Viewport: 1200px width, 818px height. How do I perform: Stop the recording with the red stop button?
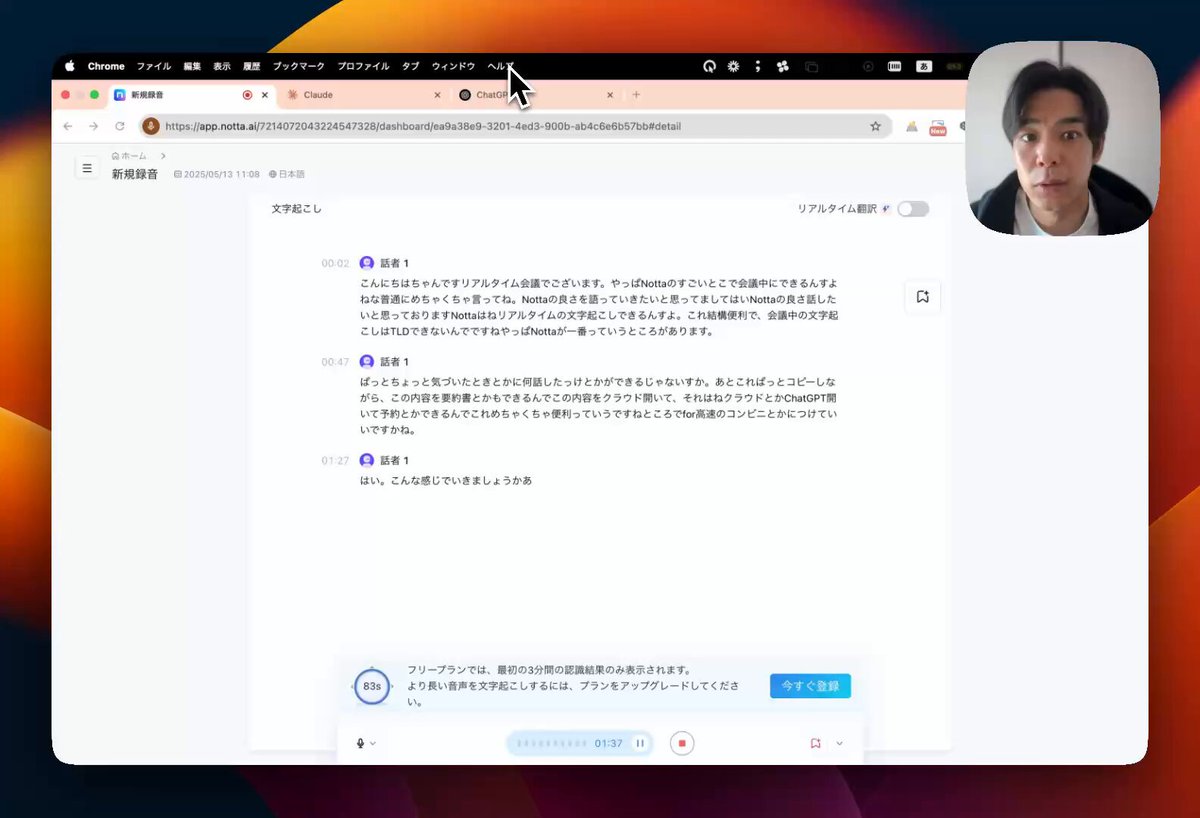point(682,743)
